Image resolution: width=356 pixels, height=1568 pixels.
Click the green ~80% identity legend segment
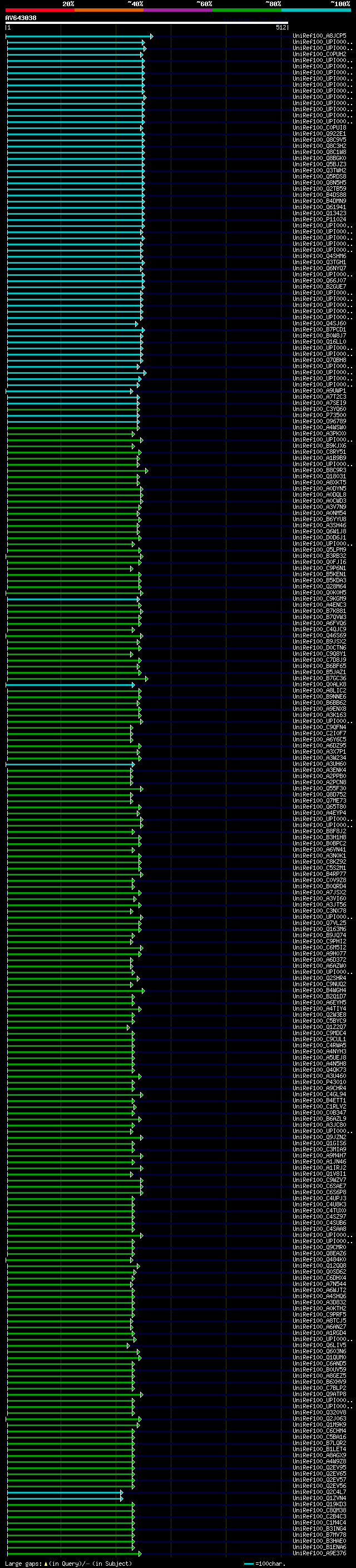247,10
